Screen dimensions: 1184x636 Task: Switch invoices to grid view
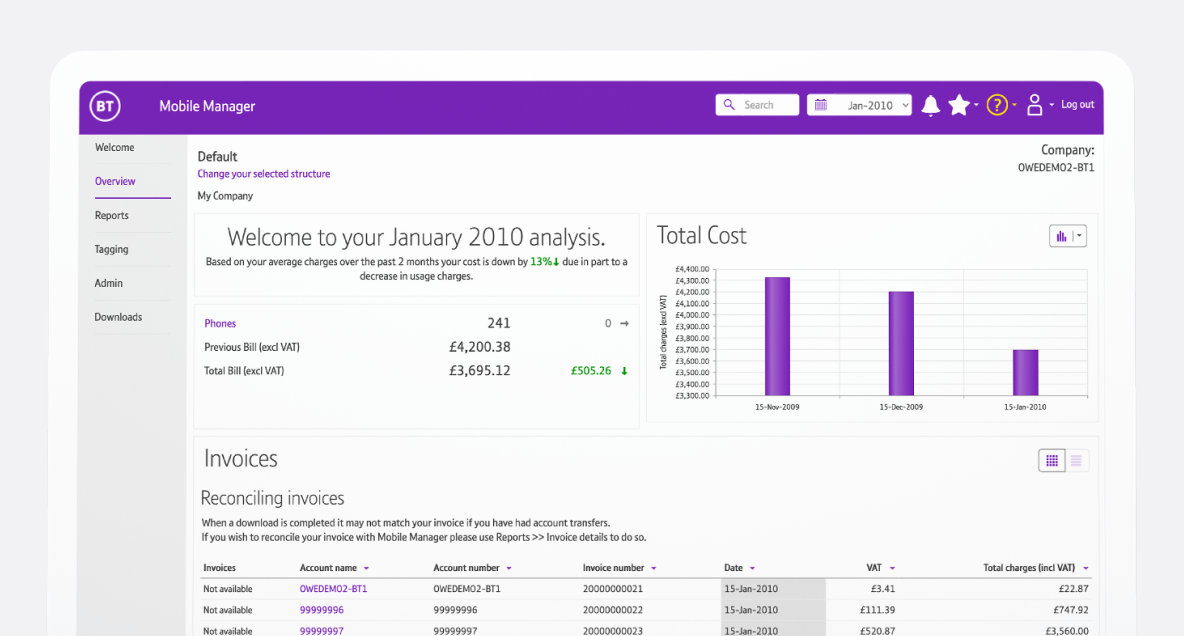[x=1052, y=461]
